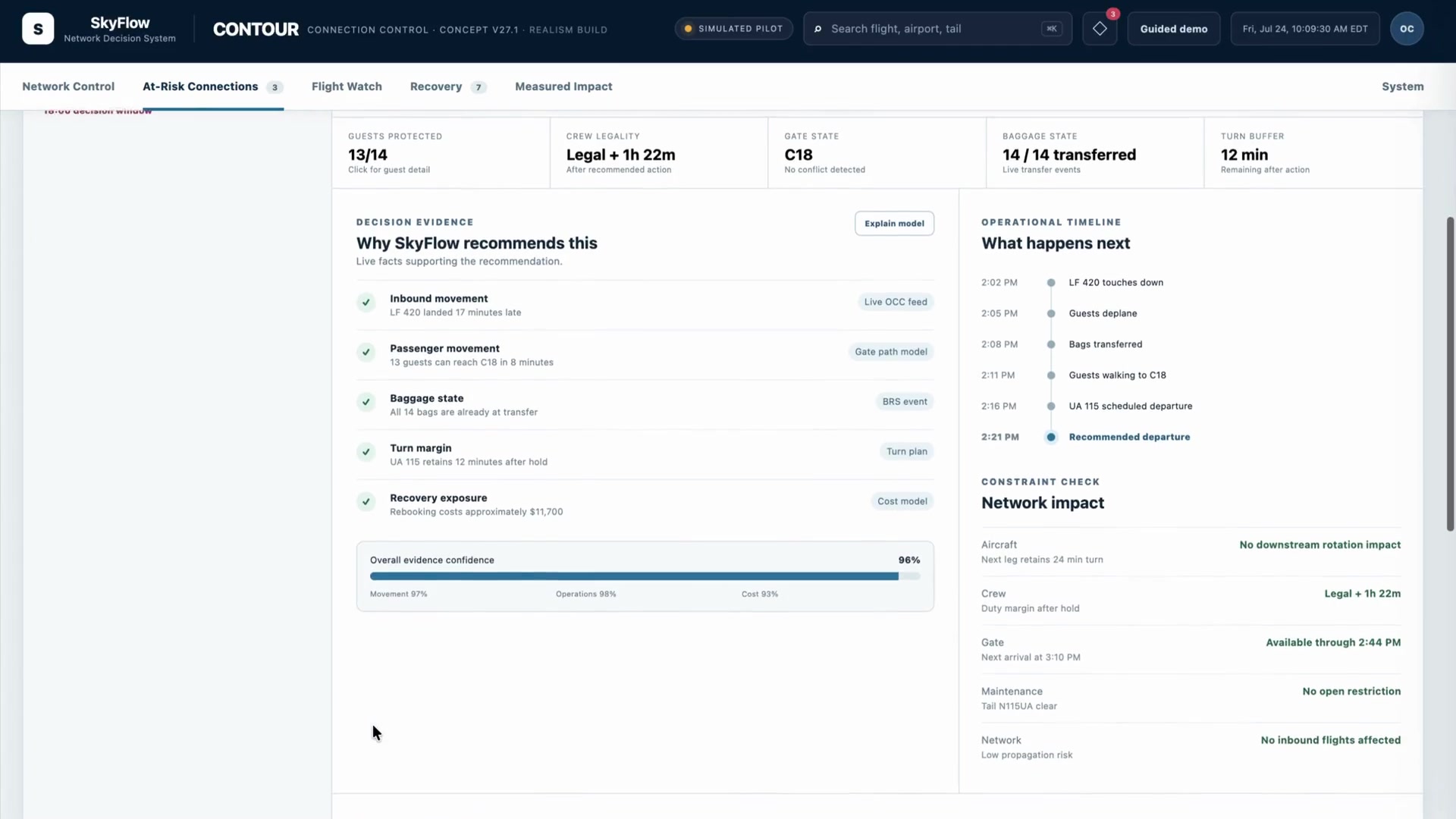The image size is (1456, 819).
Task: Click 'LF 420 landed 17 minutes late' text
Action: (455, 312)
